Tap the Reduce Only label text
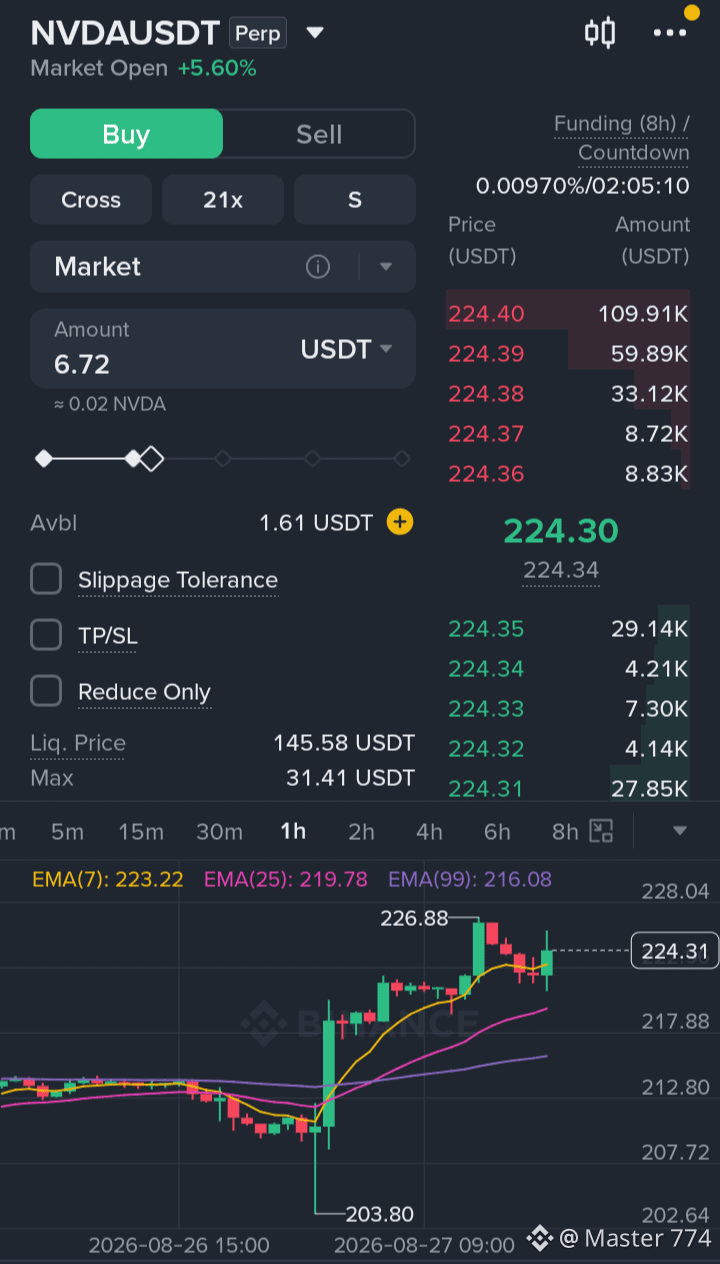Image resolution: width=720 pixels, height=1264 pixels. [145, 692]
